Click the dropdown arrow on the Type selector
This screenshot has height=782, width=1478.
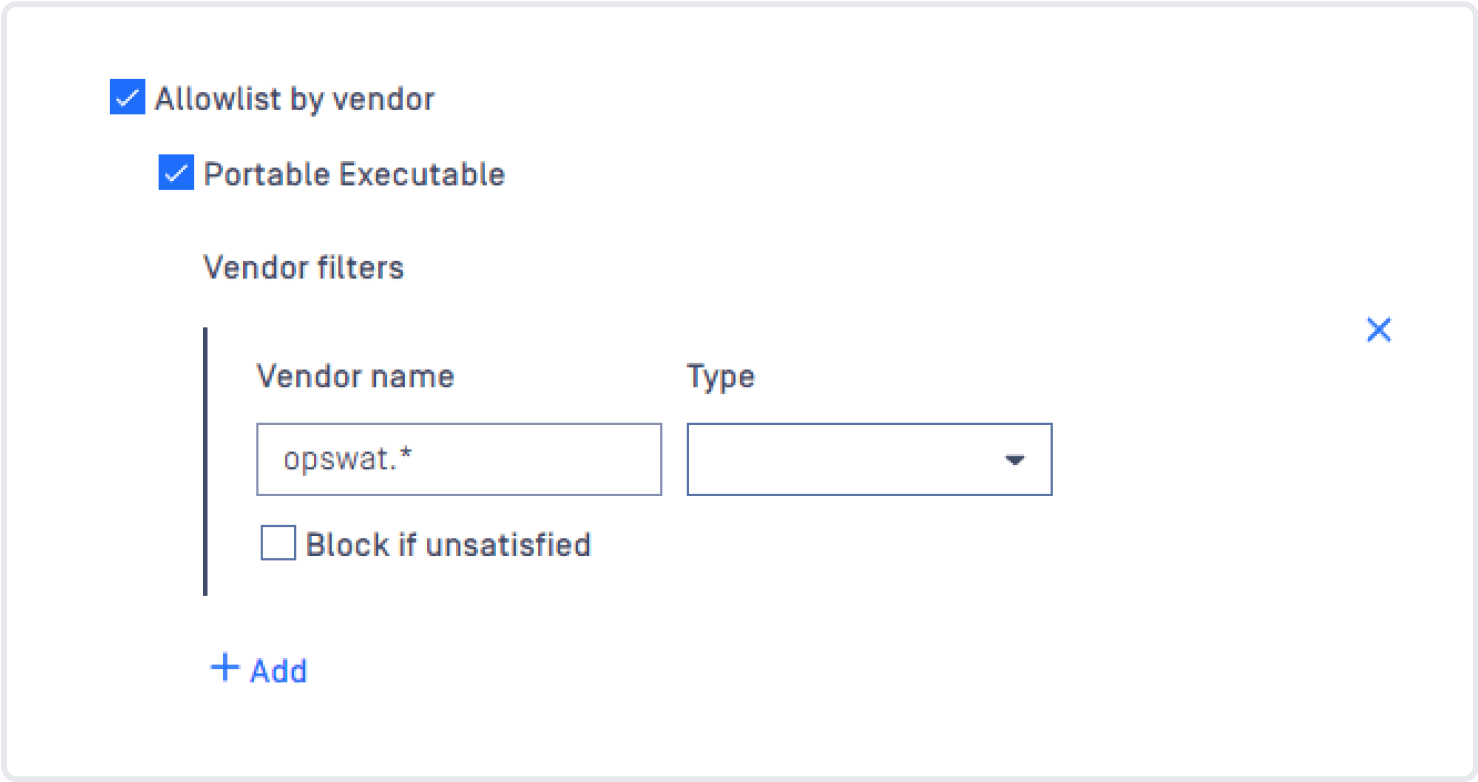tap(1016, 460)
